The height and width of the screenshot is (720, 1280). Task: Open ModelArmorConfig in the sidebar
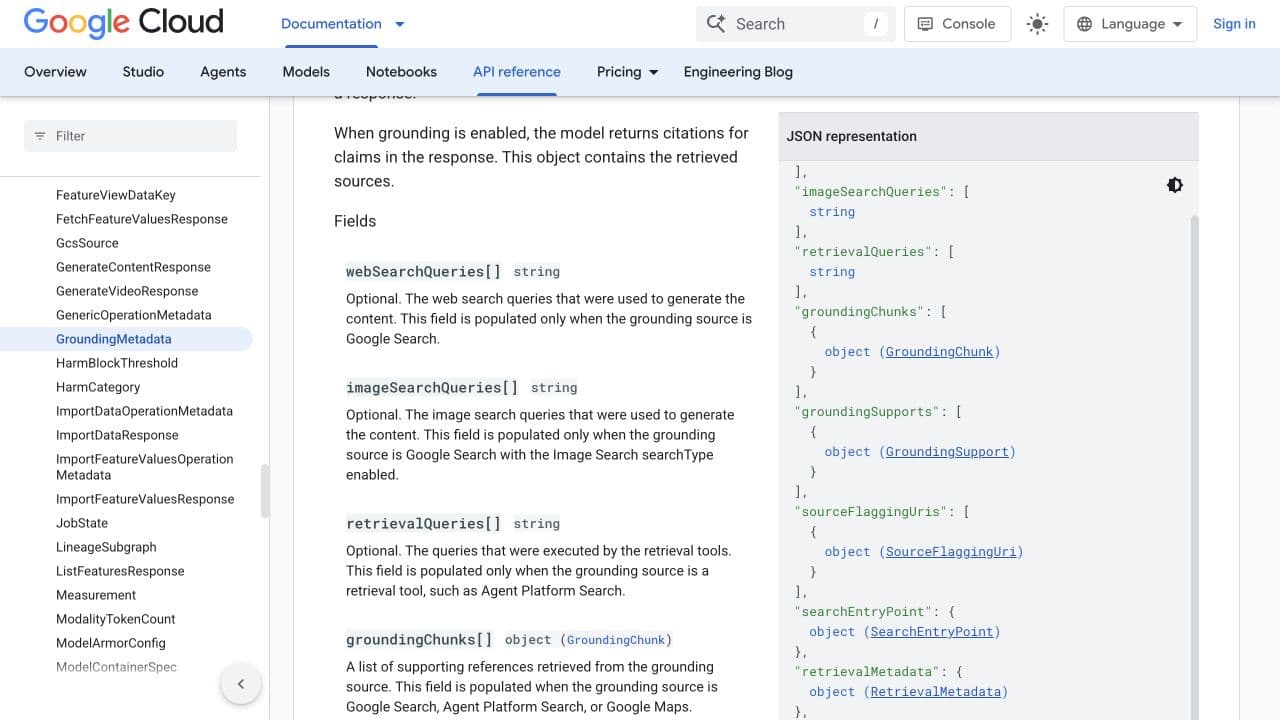point(111,643)
